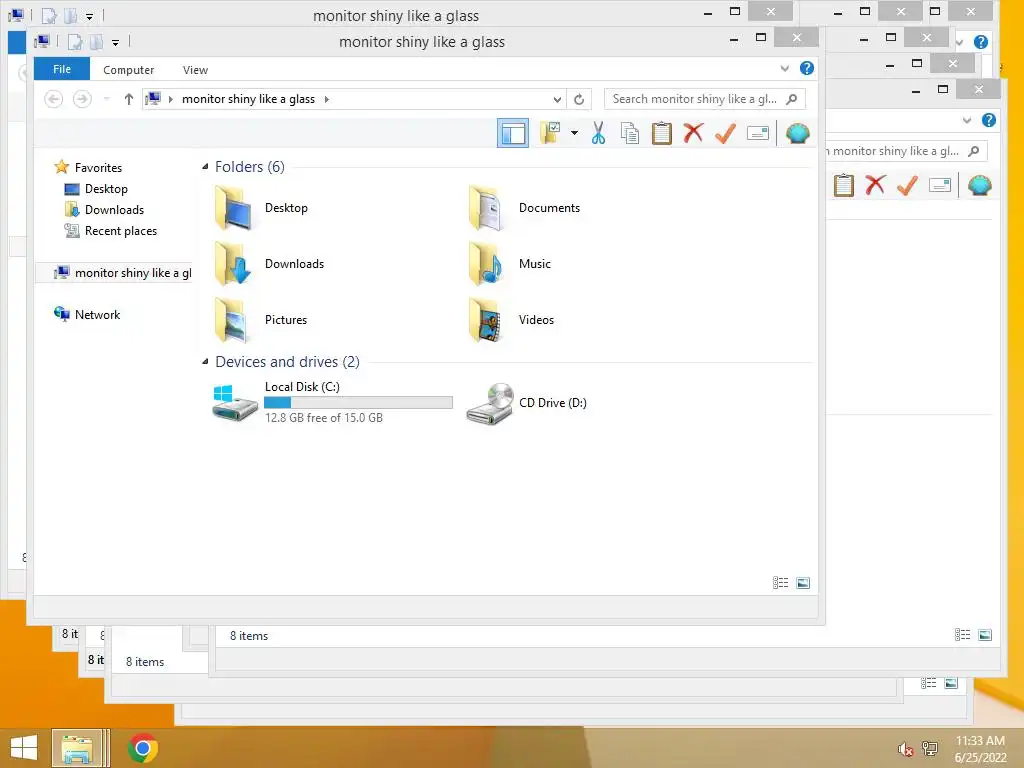Open the folder organize icon in toolbar
1024x768 pixels.
(550, 133)
